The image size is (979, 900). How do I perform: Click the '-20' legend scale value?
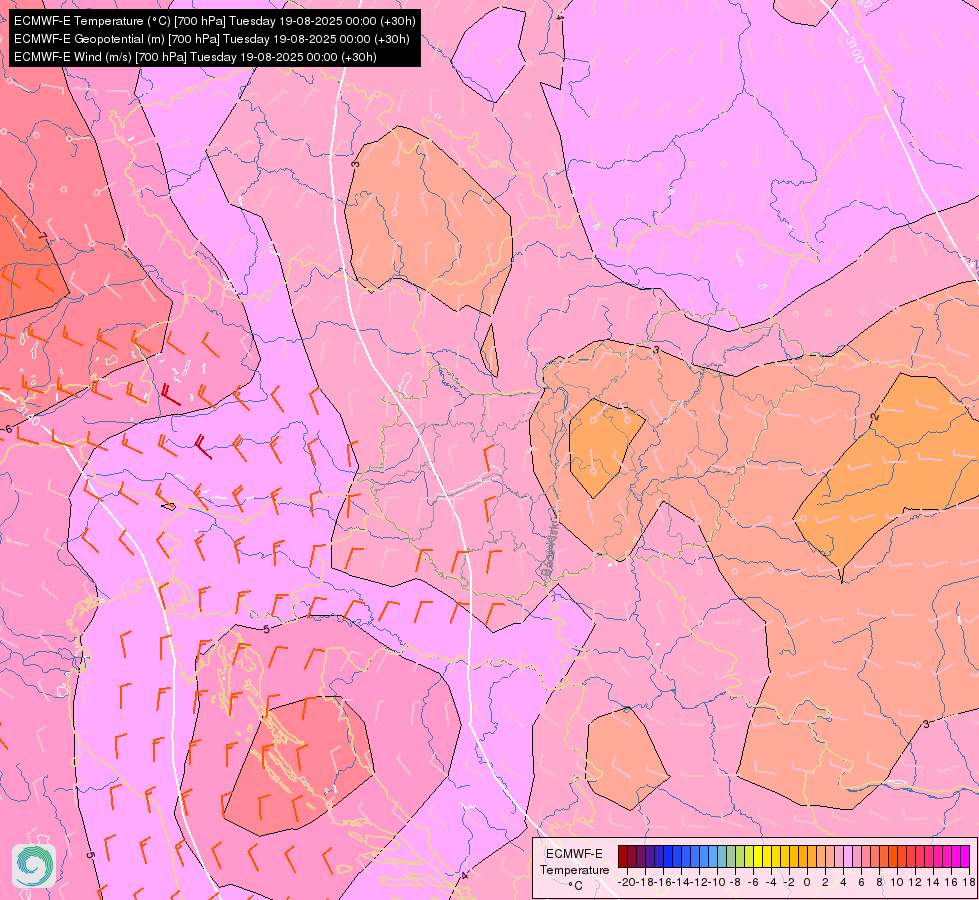pyautogui.click(x=626, y=882)
